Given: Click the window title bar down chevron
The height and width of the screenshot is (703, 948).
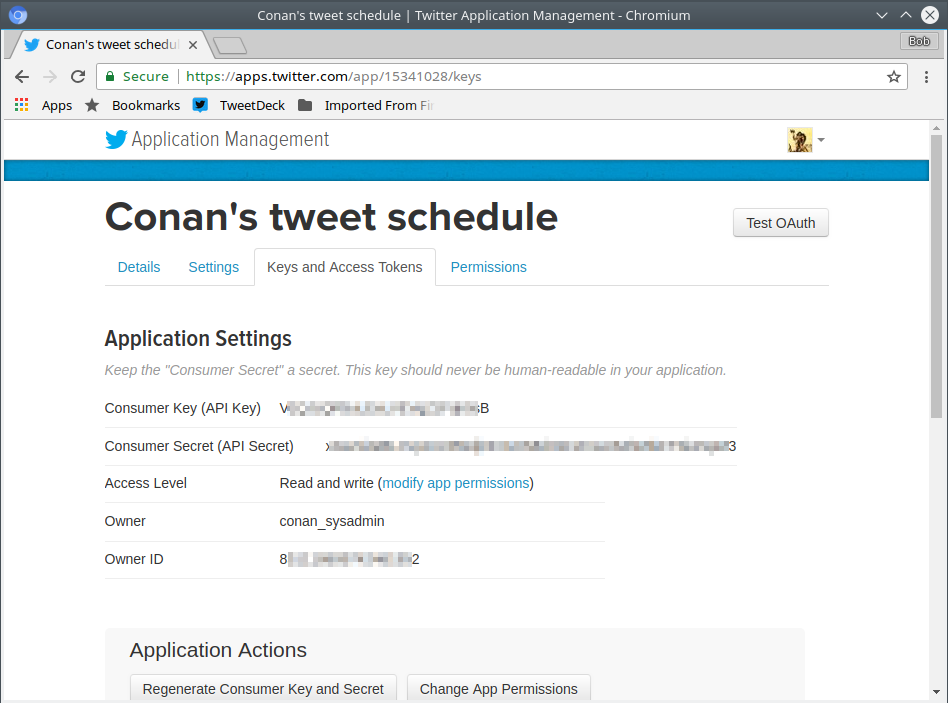Looking at the screenshot, I should (881, 15).
